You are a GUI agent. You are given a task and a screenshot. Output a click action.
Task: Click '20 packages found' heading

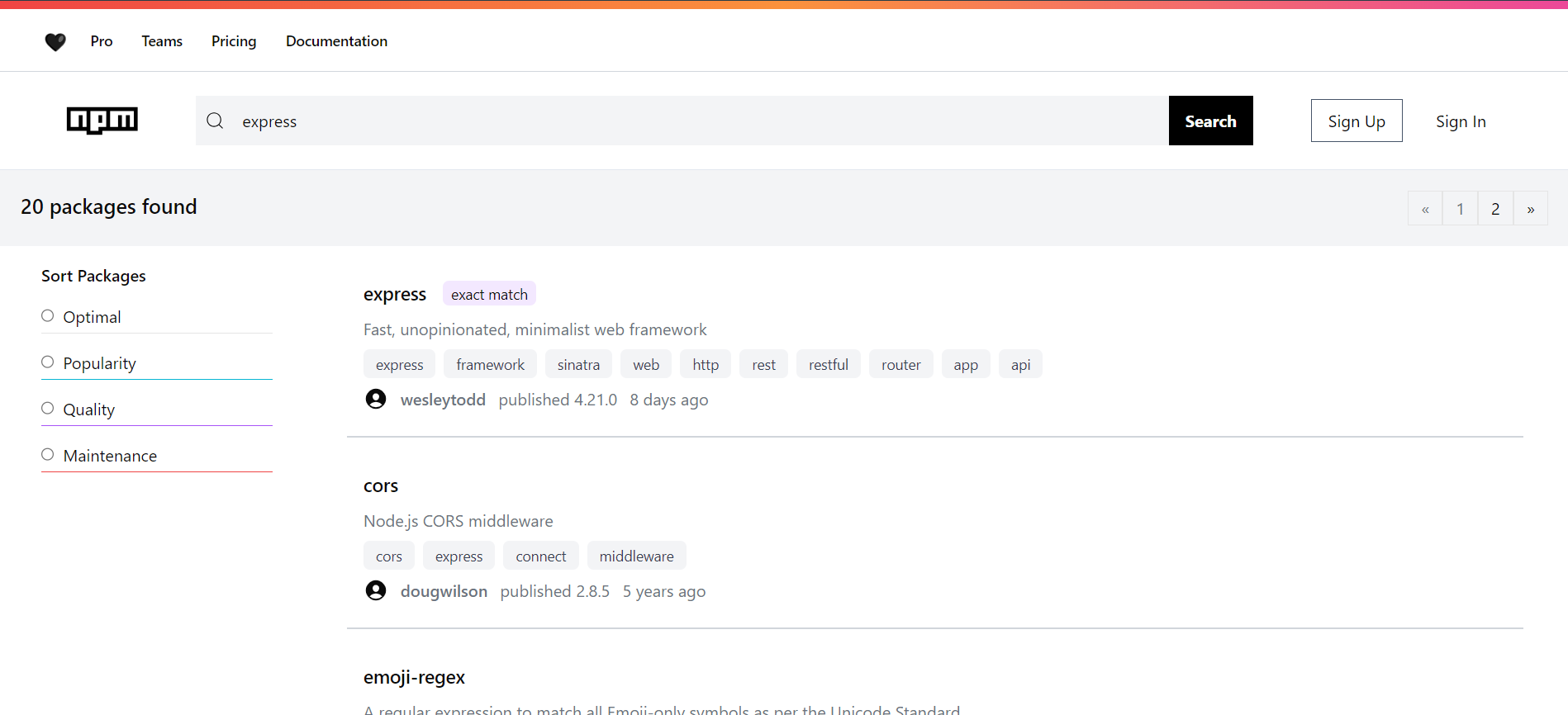pyautogui.click(x=109, y=206)
